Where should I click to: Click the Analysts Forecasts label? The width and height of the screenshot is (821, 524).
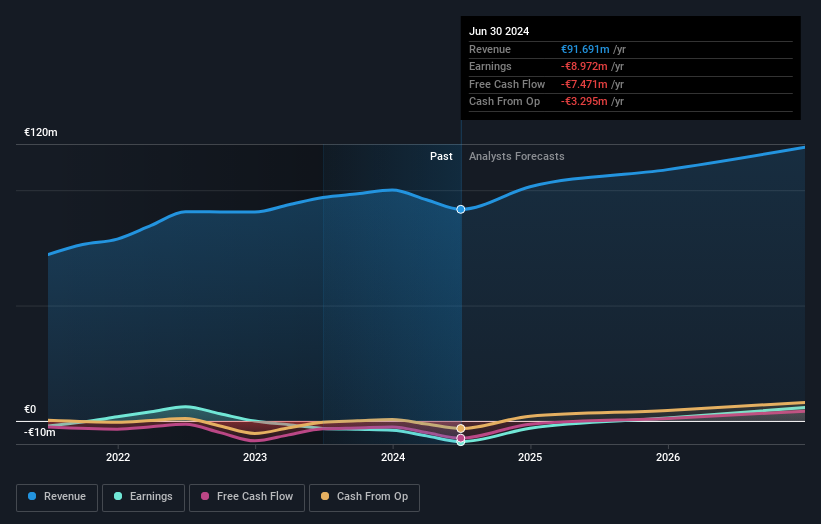[x=517, y=156]
